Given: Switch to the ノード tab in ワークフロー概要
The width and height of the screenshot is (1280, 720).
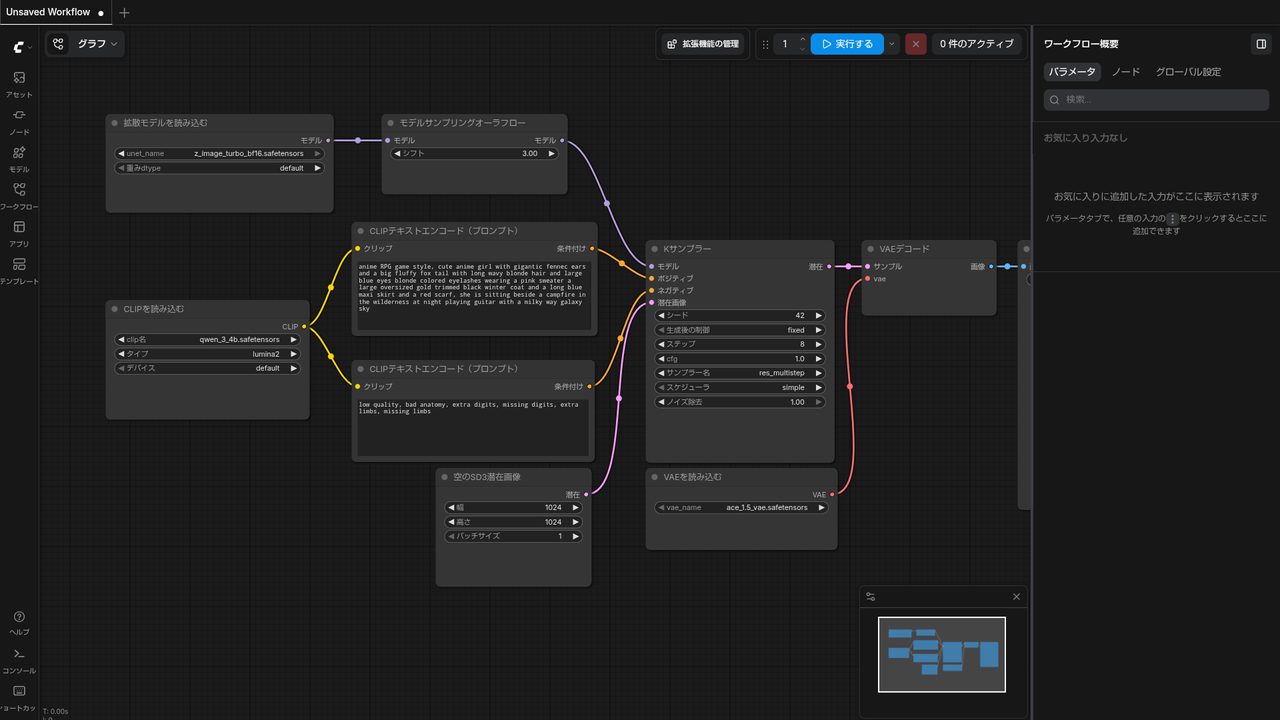Looking at the screenshot, I should click(x=1126, y=72).
